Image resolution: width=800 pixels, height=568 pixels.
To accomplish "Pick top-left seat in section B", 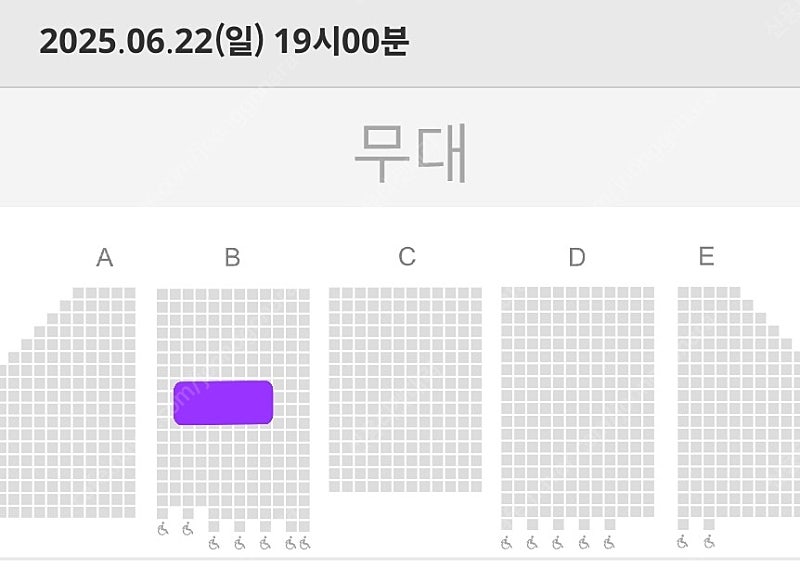I will pyautogui.click(x=162, y=294).
